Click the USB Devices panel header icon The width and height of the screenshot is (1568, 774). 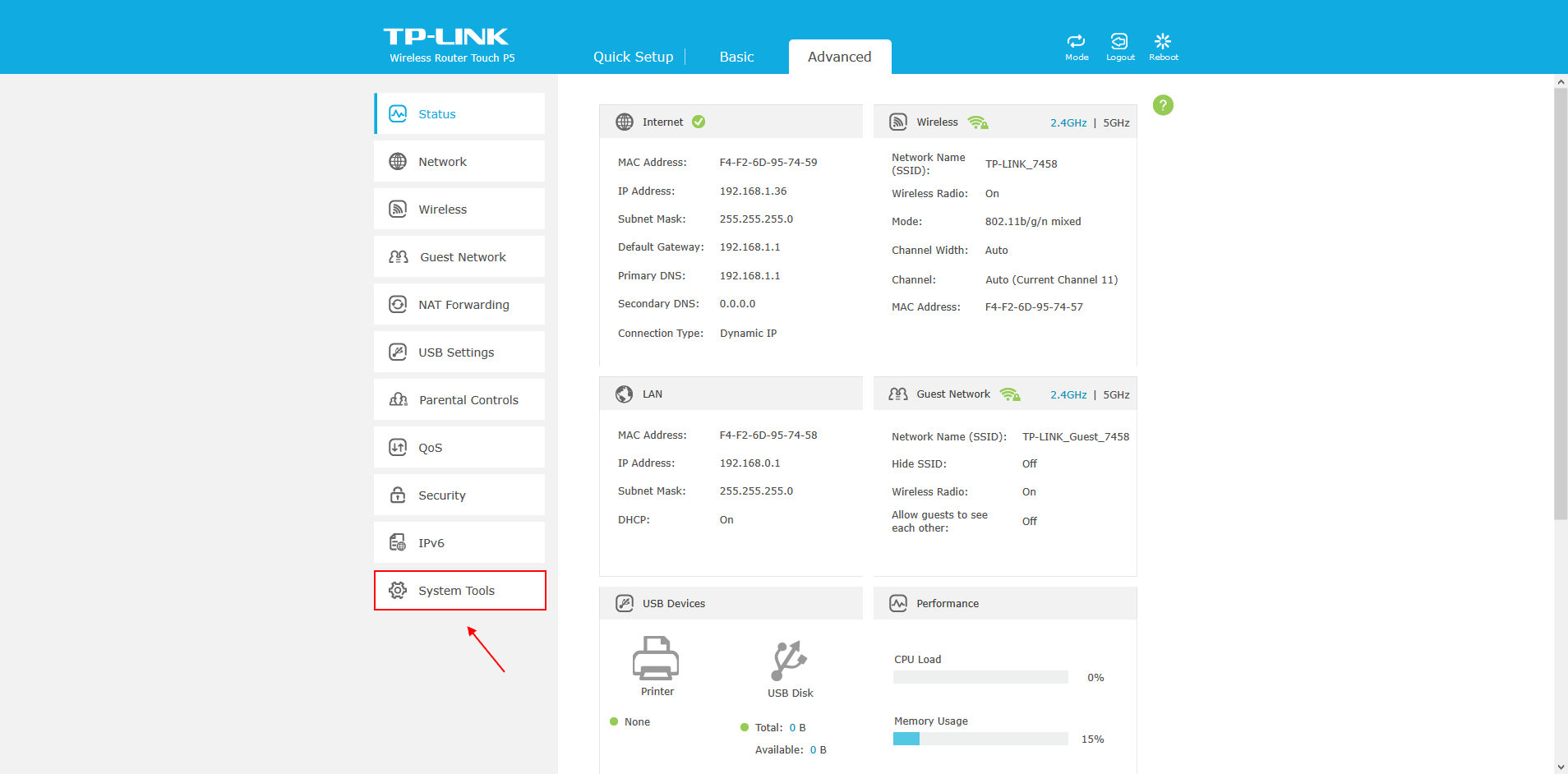[x=625, y=603]
